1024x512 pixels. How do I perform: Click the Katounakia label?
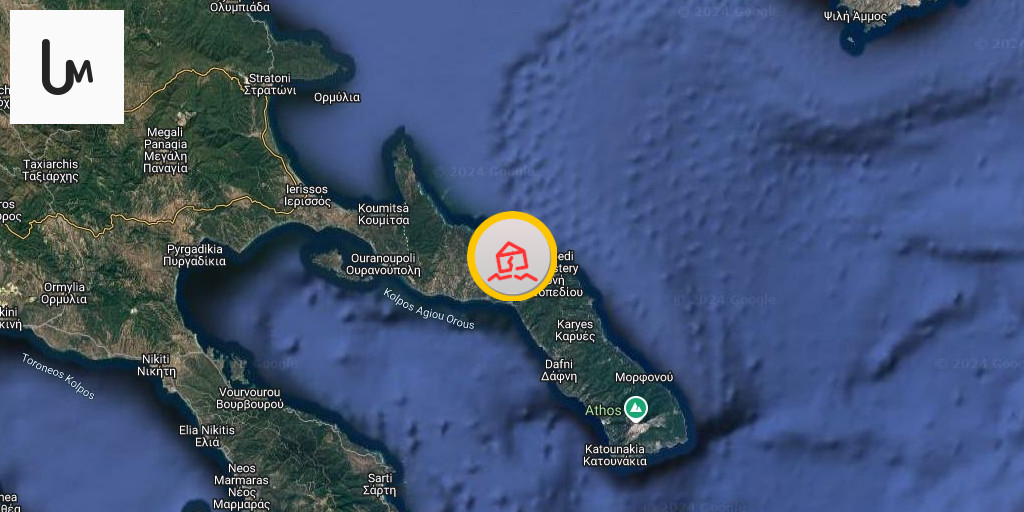[x=615, y=455]
